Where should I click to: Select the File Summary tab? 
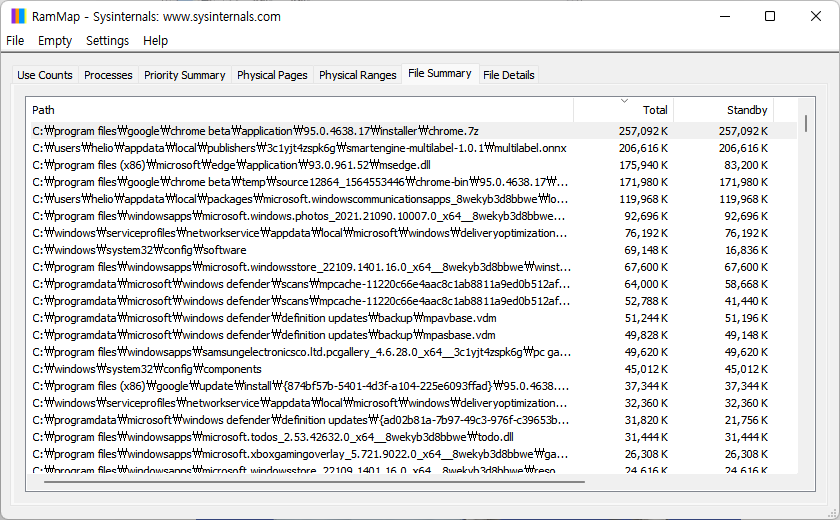click(x=440, y=73)
